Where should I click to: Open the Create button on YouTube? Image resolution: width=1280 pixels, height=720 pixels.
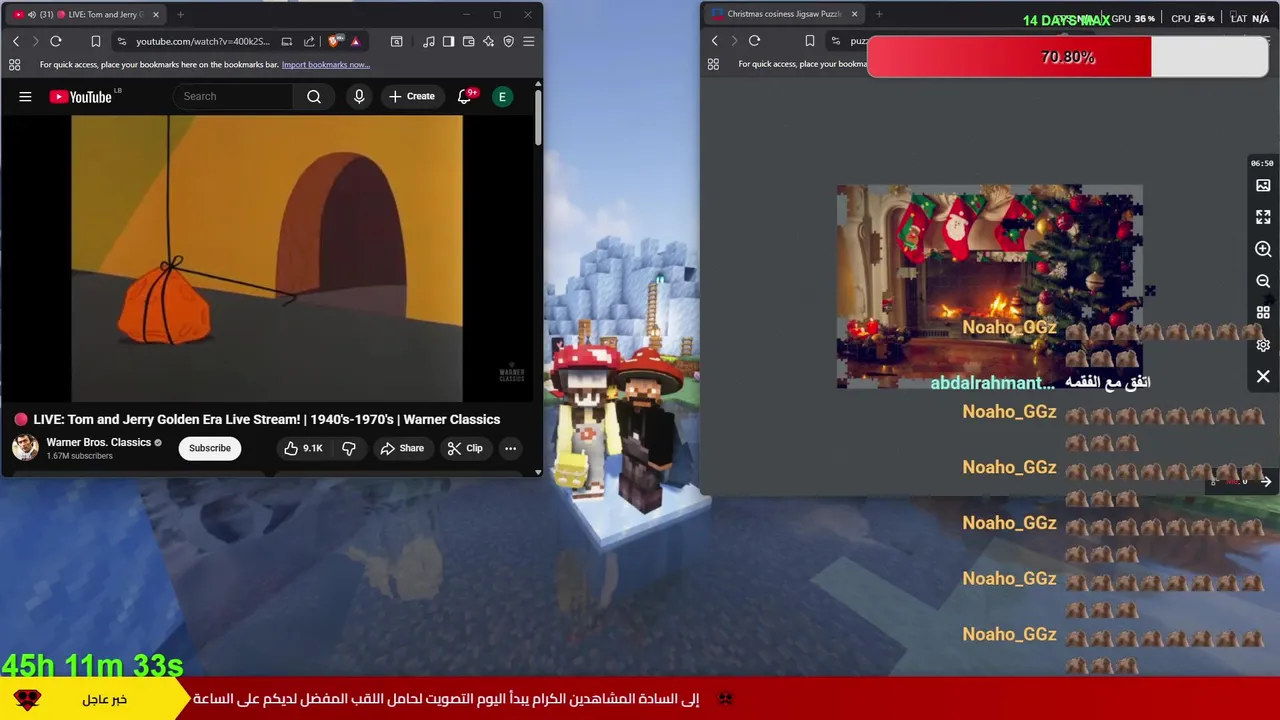click(x=412, y=96)
